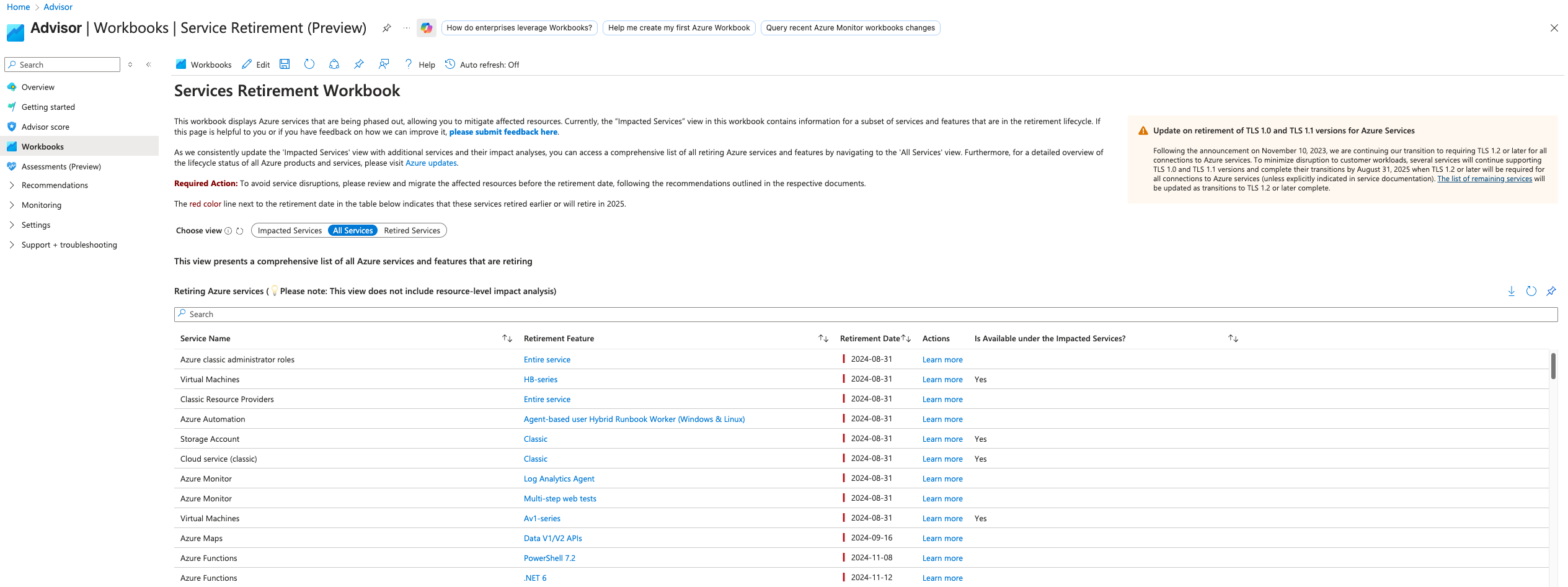Screen dimensions: 1568x587
Task: Click the download arrow icon above table
Action: pos(1511,291)
